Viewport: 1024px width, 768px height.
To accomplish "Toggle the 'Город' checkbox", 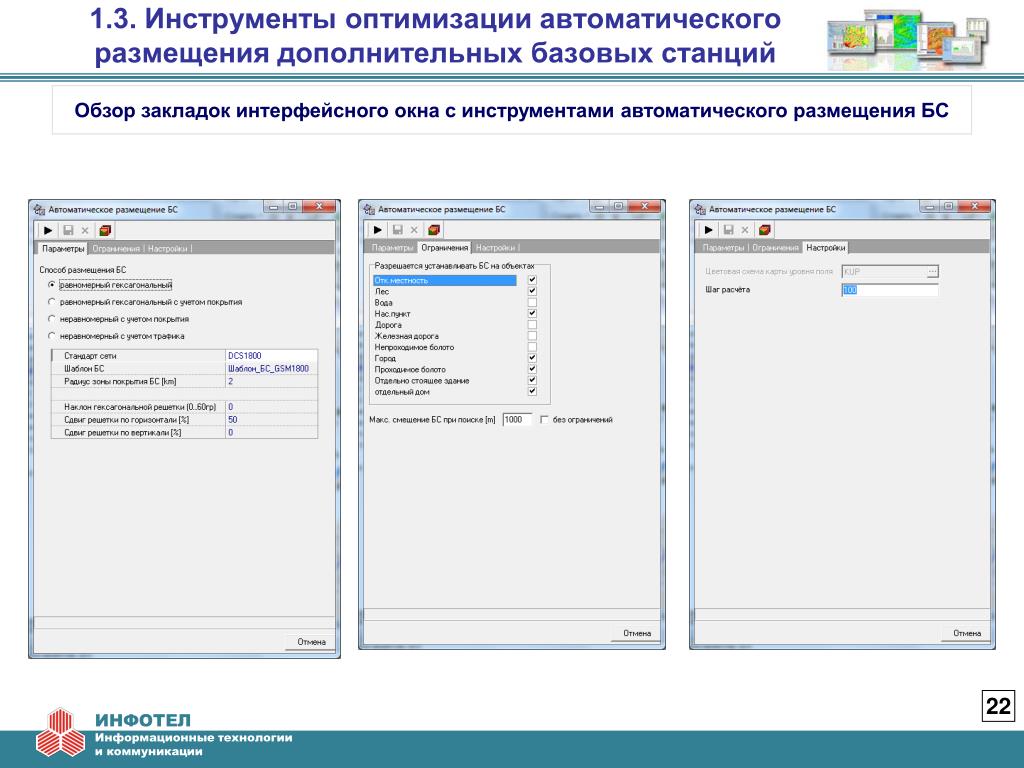I will [x=532, y=358].
